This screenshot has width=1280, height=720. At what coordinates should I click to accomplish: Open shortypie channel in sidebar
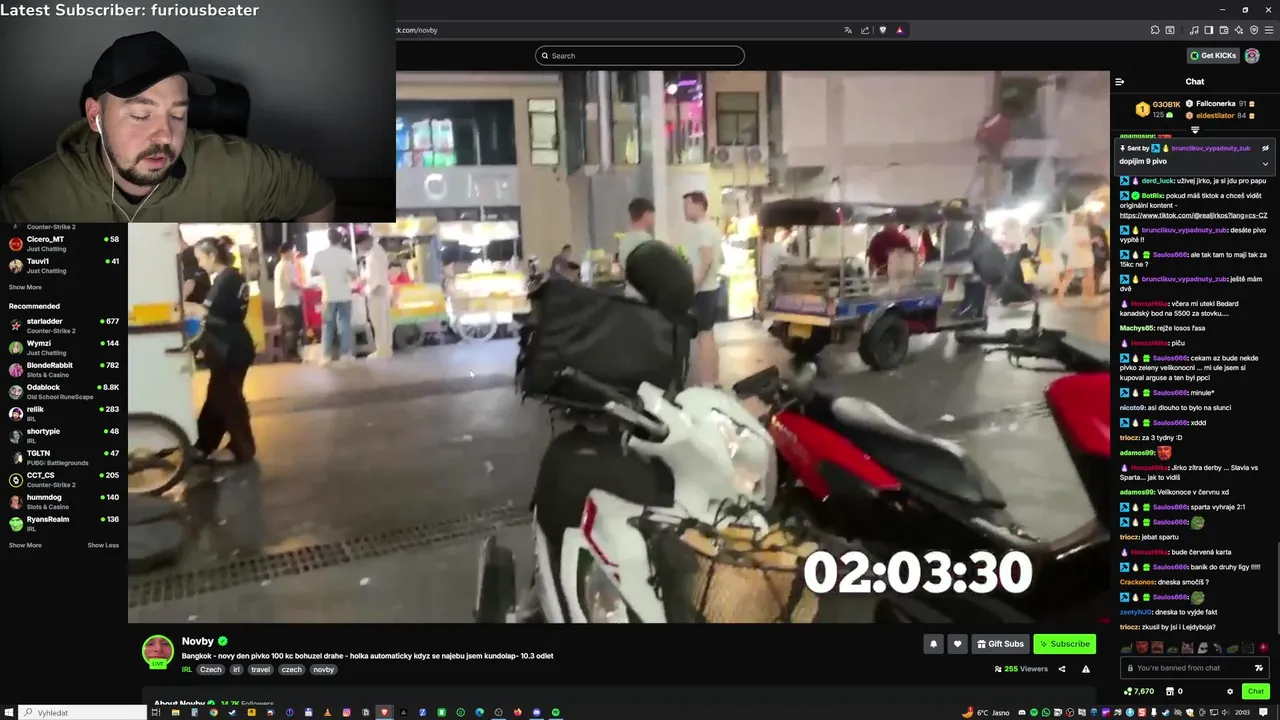pyautogui.click(x=64, y=435)
